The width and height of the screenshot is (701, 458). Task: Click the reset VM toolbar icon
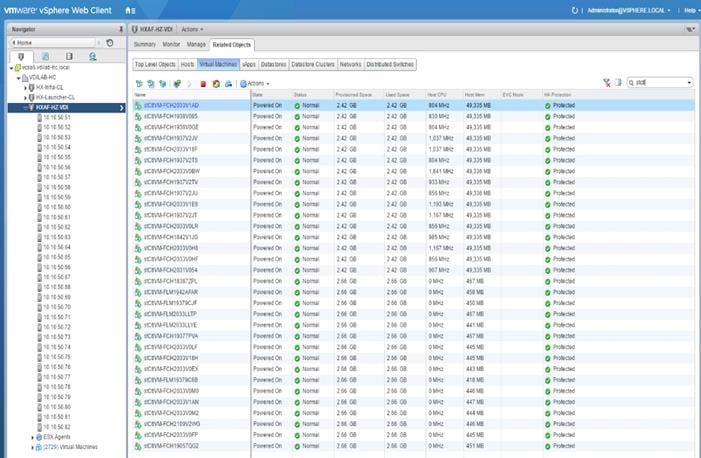pos(216,84)
